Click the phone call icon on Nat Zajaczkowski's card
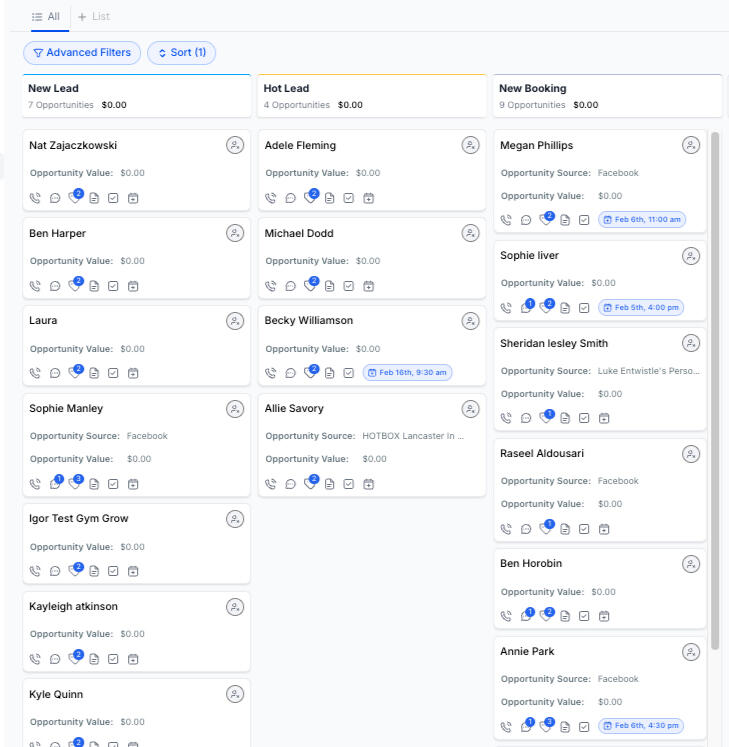The width and height of the screenshot is (729, 747). click(x=36, y=198)
